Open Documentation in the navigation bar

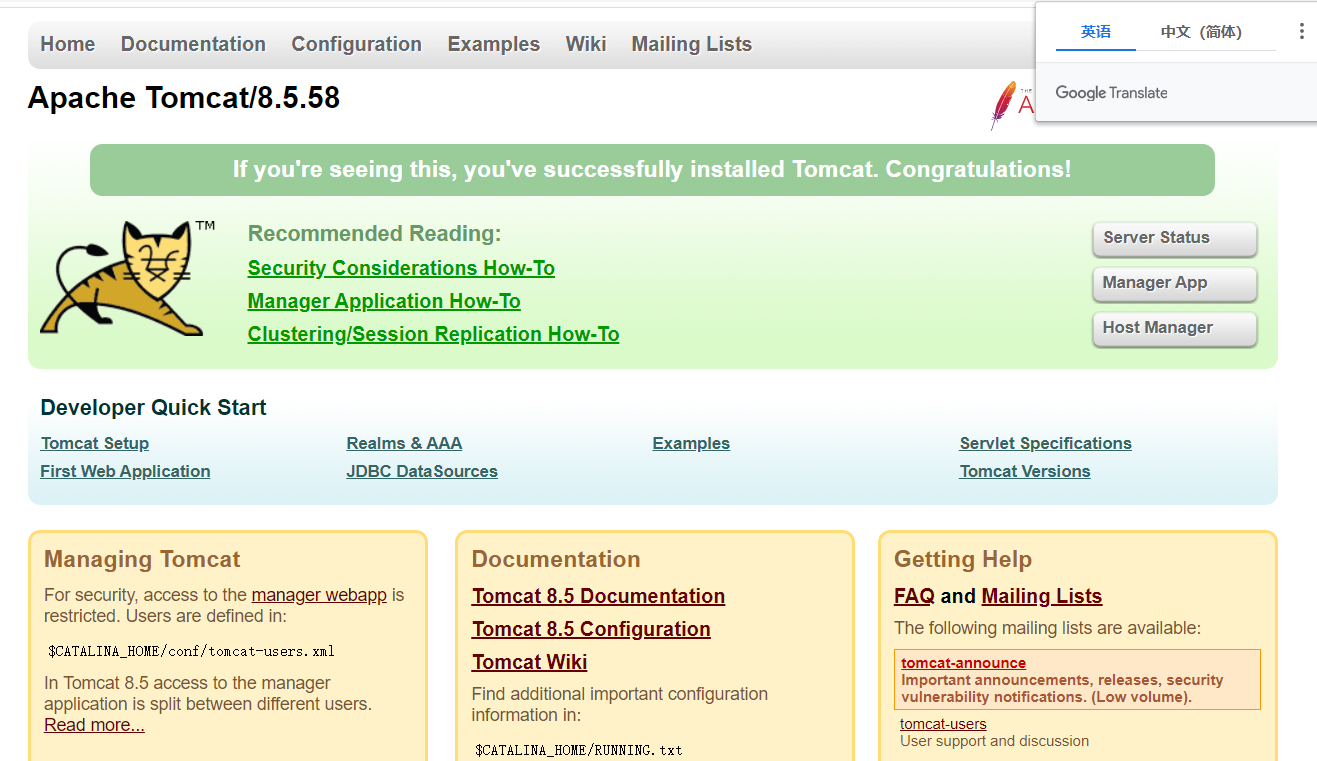click(x=193, y=44)
